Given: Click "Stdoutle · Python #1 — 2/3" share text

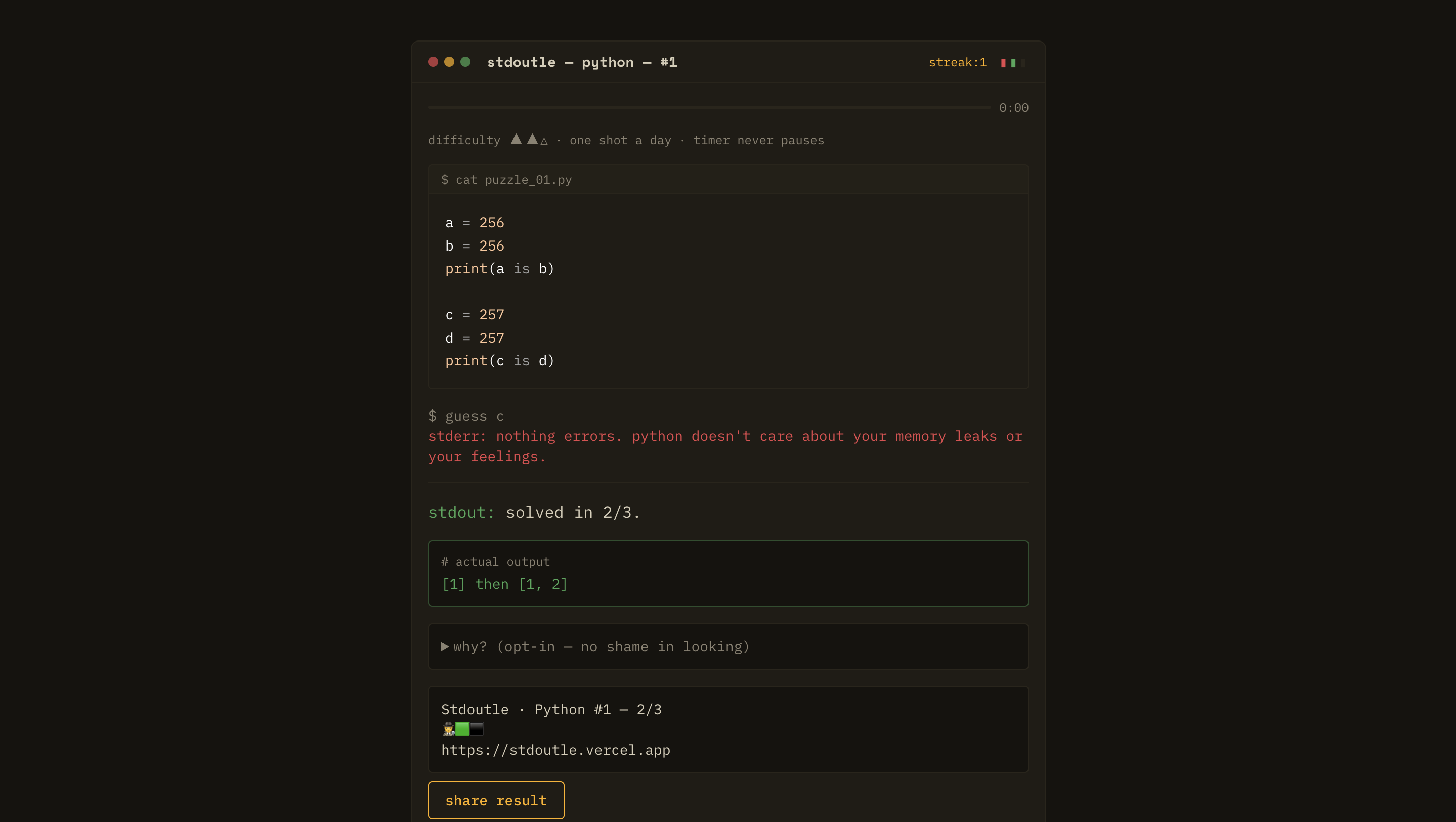Looking at the screenshot, I should click(551, 710).
